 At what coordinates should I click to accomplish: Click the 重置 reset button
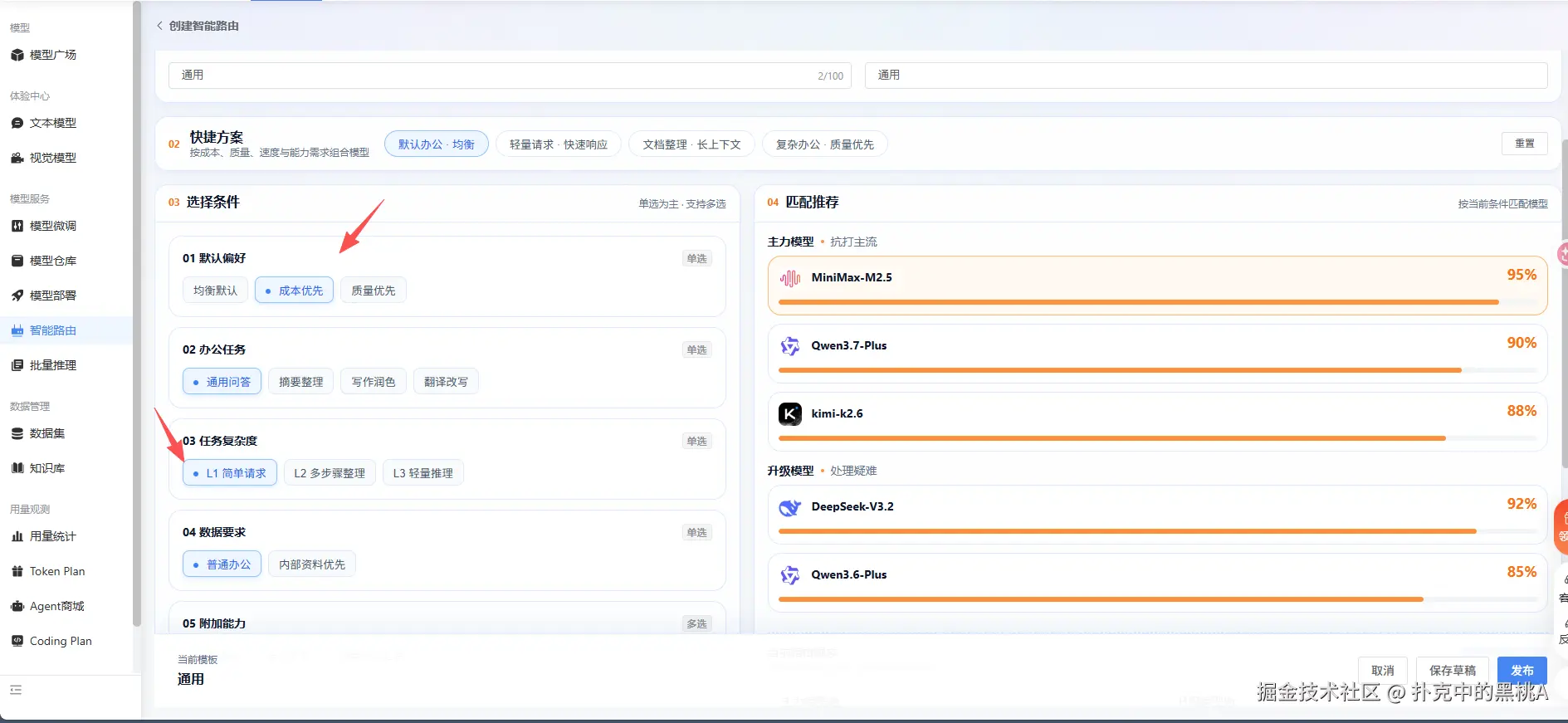pos(1525,144)
